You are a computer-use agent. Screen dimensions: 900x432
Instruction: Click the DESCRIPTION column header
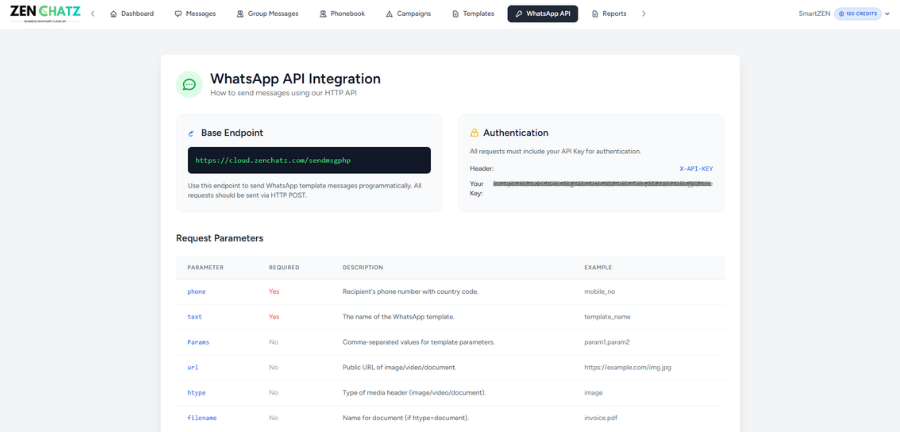point(363,267)
